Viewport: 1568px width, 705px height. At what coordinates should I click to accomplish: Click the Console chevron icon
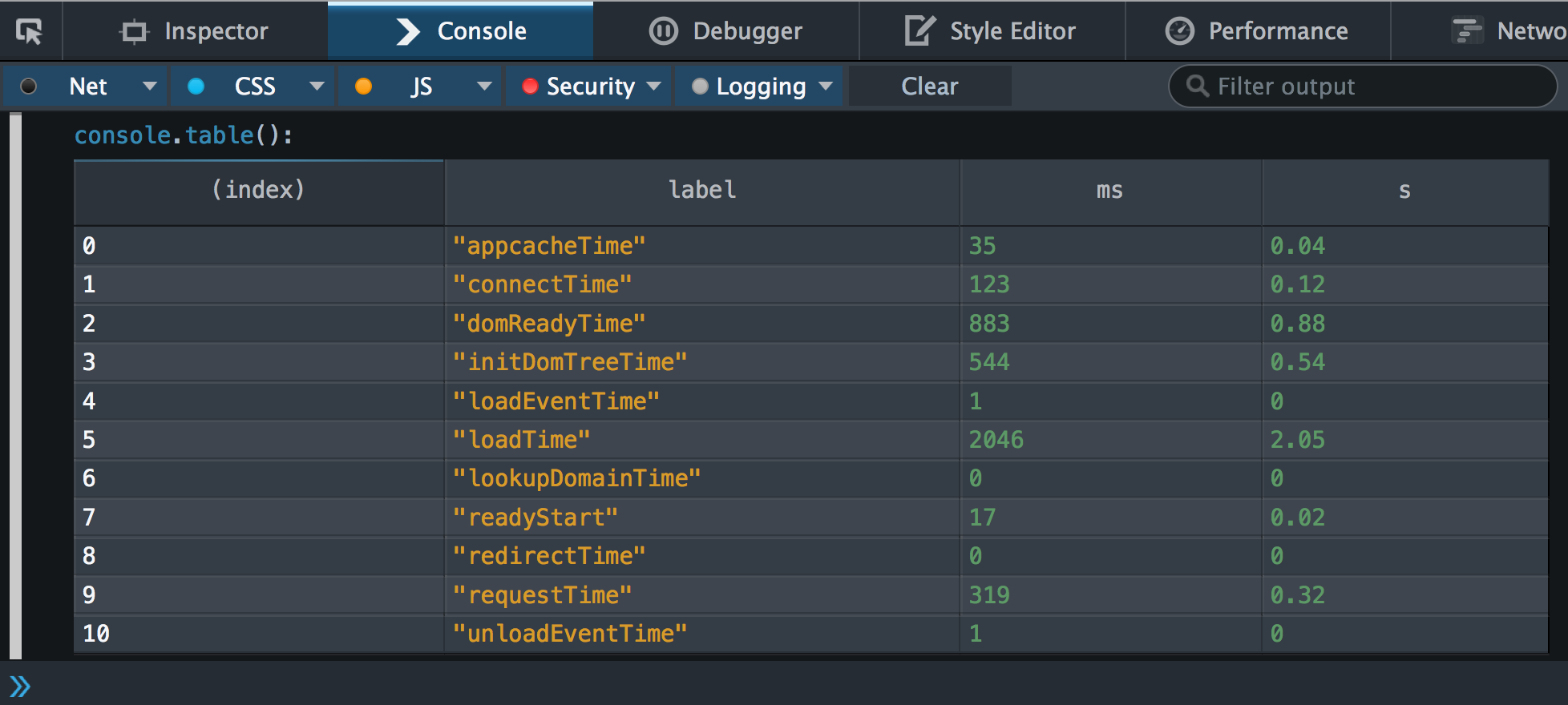pos(408,31)
